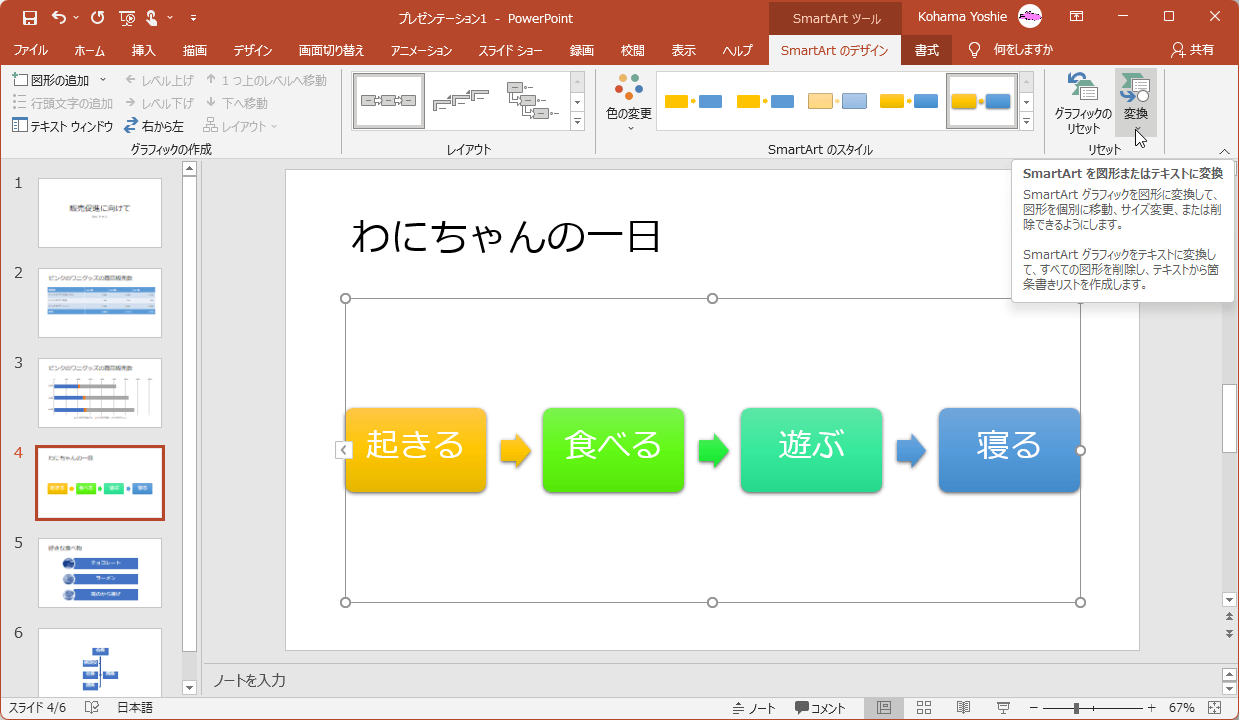The height and width of the screenshot is (720, 1239).
Task: Open Customize Quick Access Toolbar arrow
Action: click(192, 17)
